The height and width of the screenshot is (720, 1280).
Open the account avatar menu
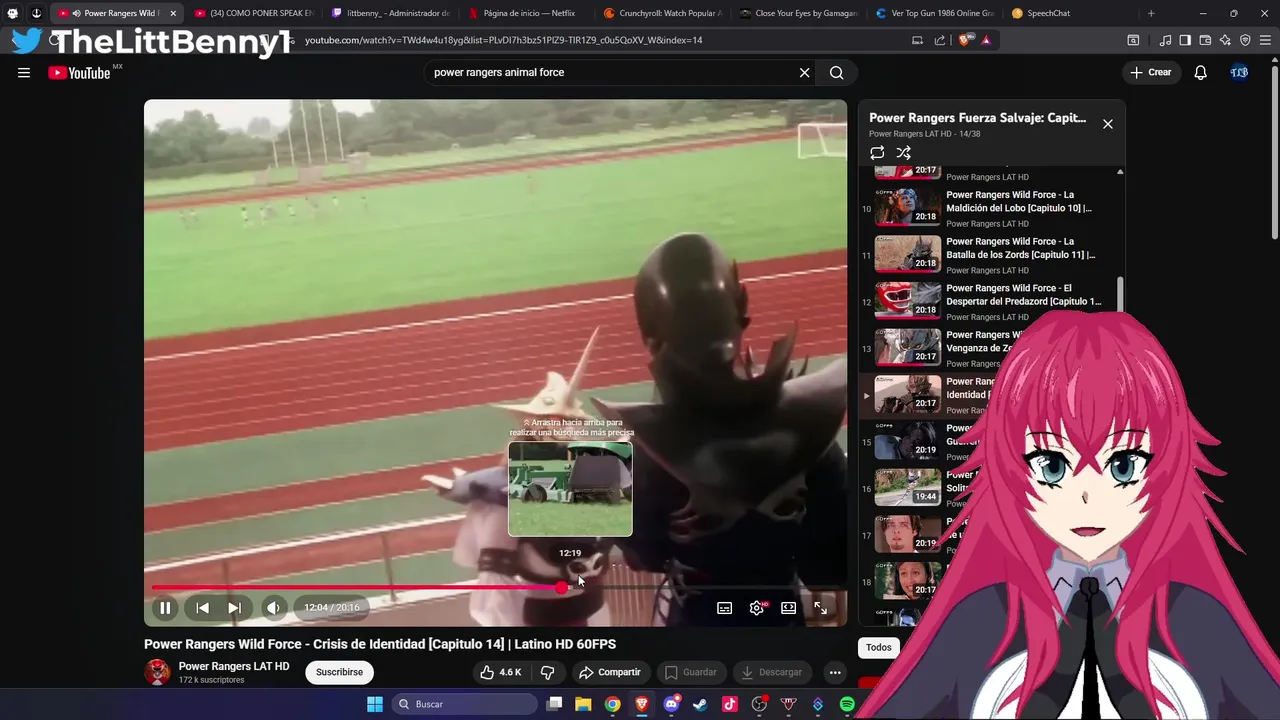(x=1240, y=72)
